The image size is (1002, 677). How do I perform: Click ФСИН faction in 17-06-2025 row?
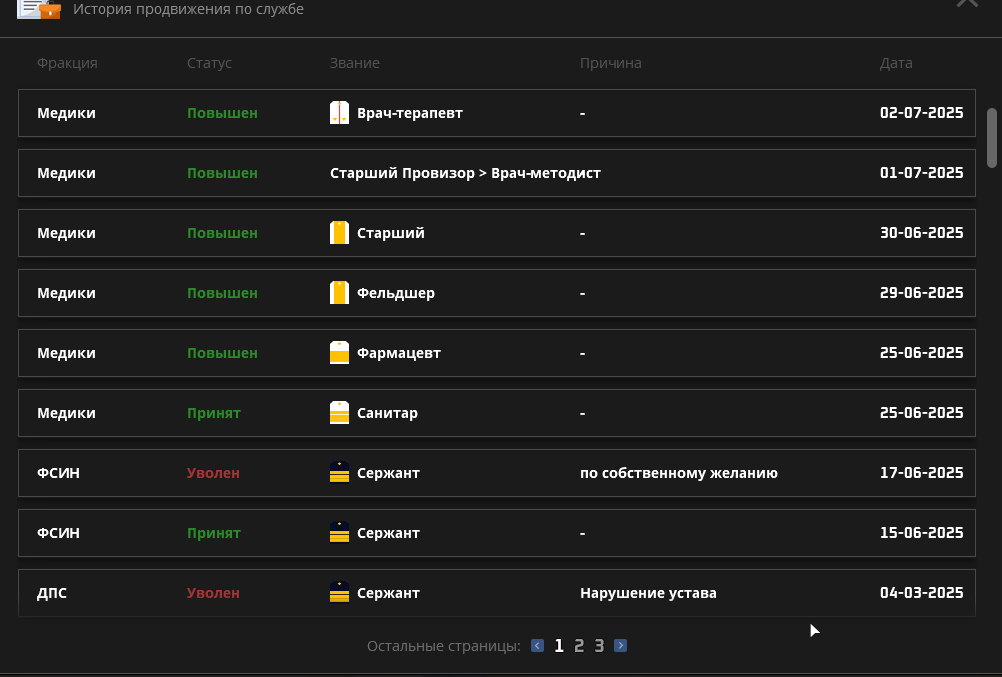(x=58, y=474)
